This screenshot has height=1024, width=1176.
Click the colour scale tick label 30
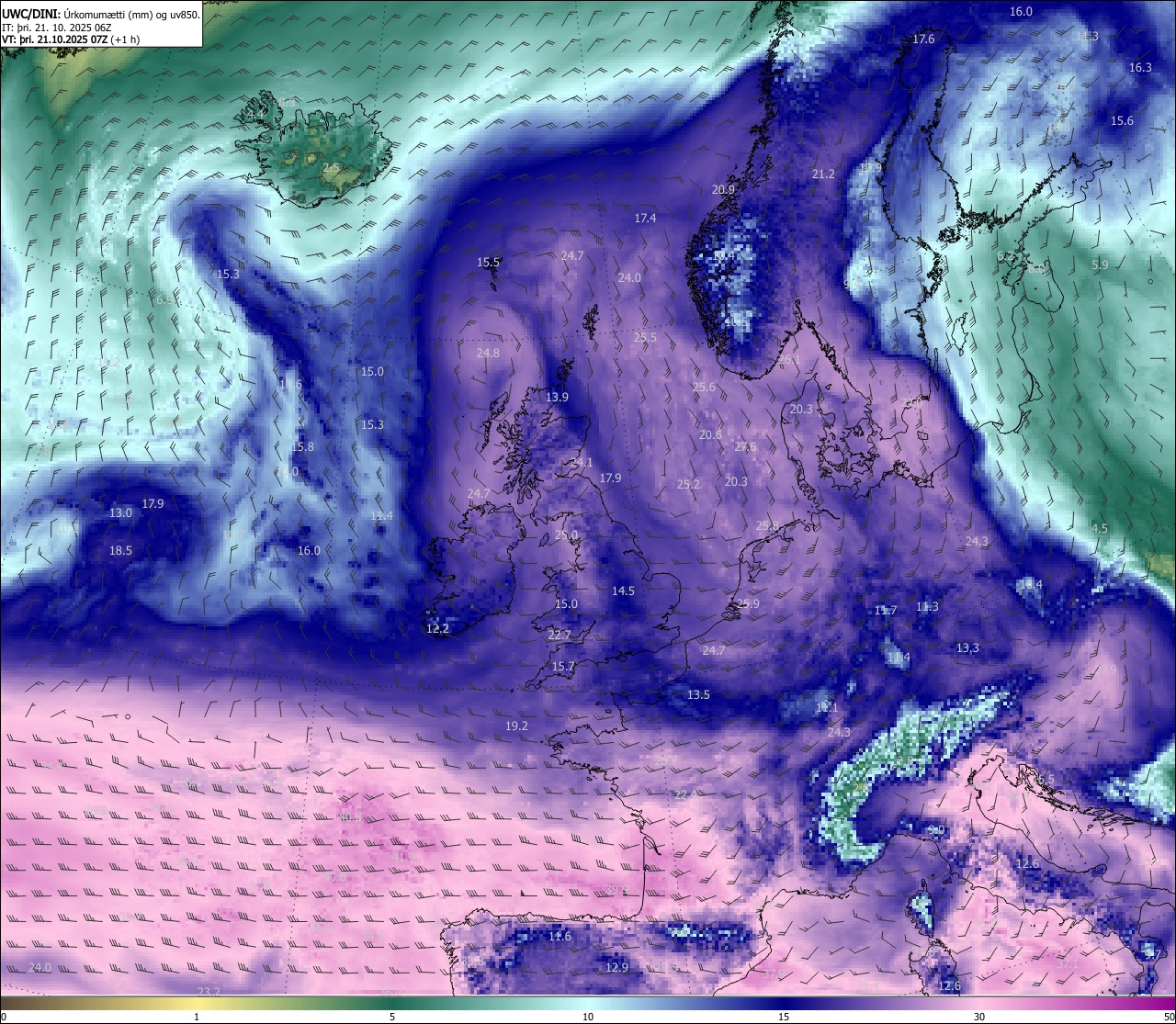pyautogui.click(x=979, y=1017)
